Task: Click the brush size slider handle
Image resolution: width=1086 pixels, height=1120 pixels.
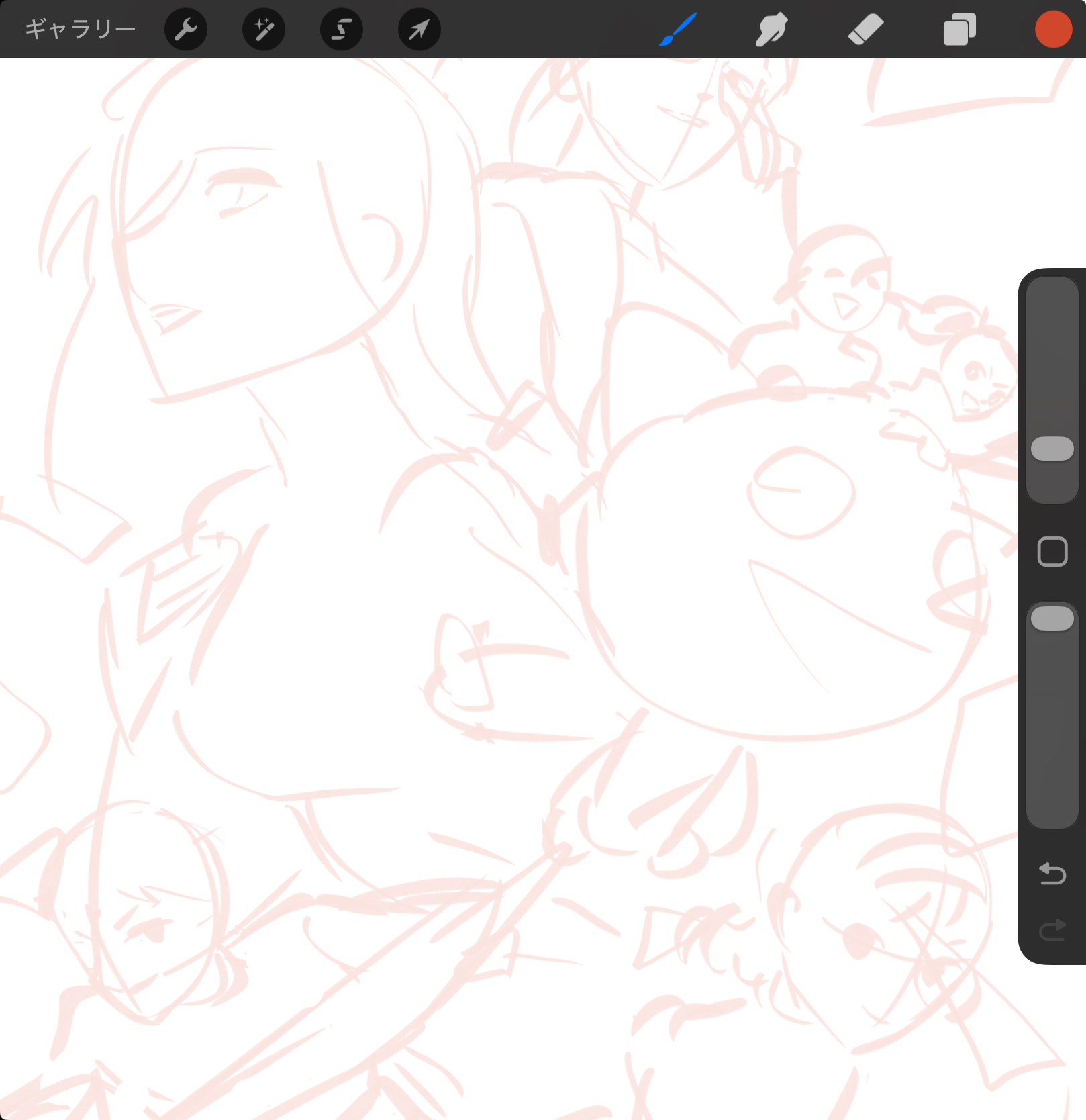Action: [1052, 449]
